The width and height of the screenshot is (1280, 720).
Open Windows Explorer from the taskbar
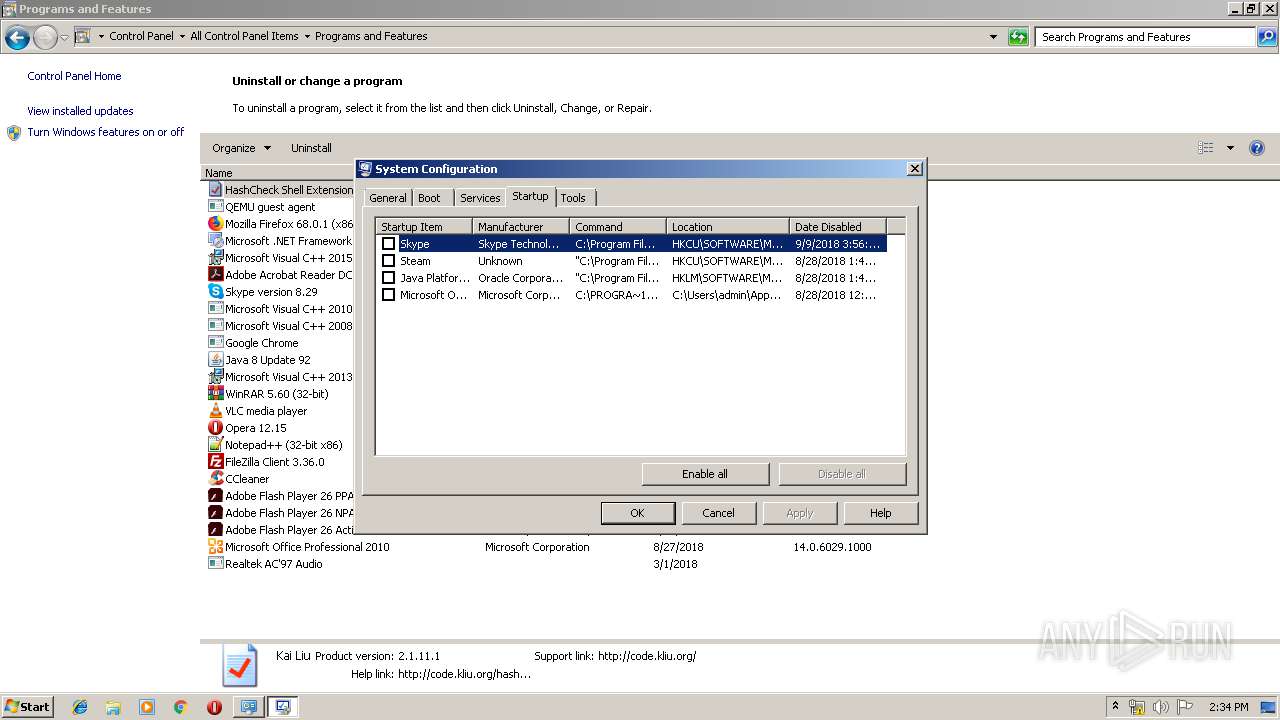click(x=113, y=707)
